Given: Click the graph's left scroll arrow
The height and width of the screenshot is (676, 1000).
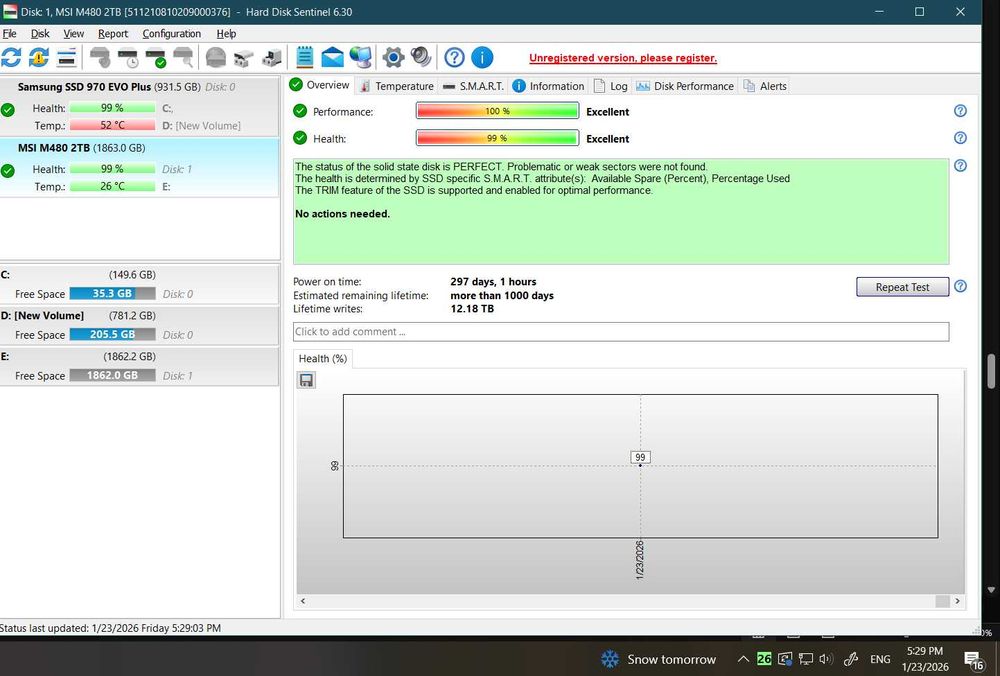Looking at the screenshot, I should point(303,601).
